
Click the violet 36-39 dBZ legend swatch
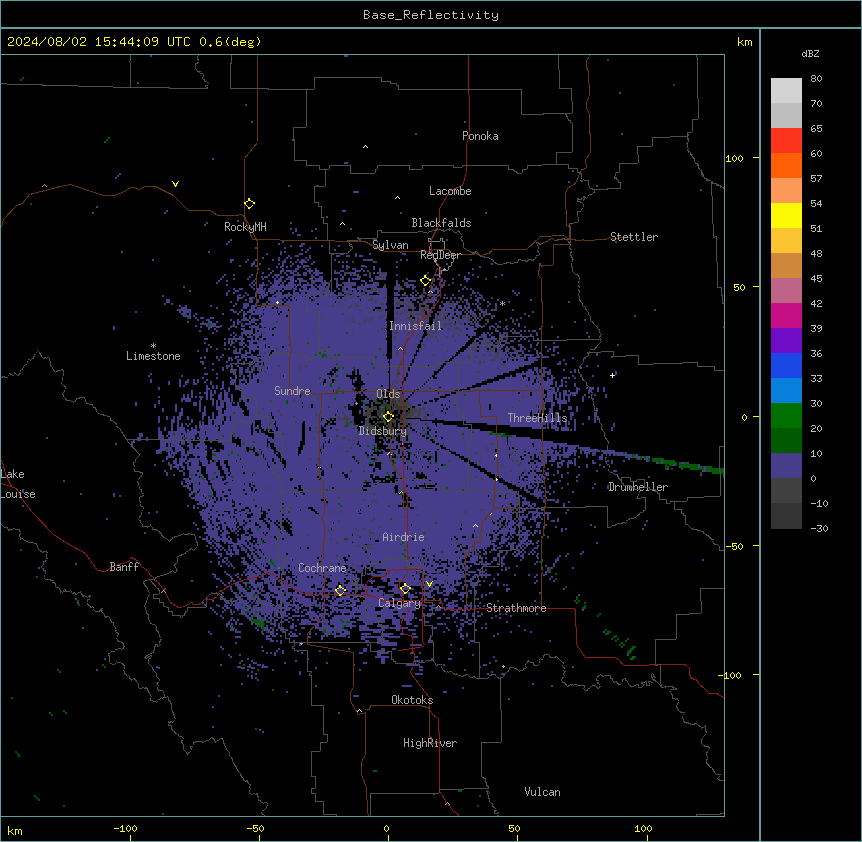tap(786, 341)
